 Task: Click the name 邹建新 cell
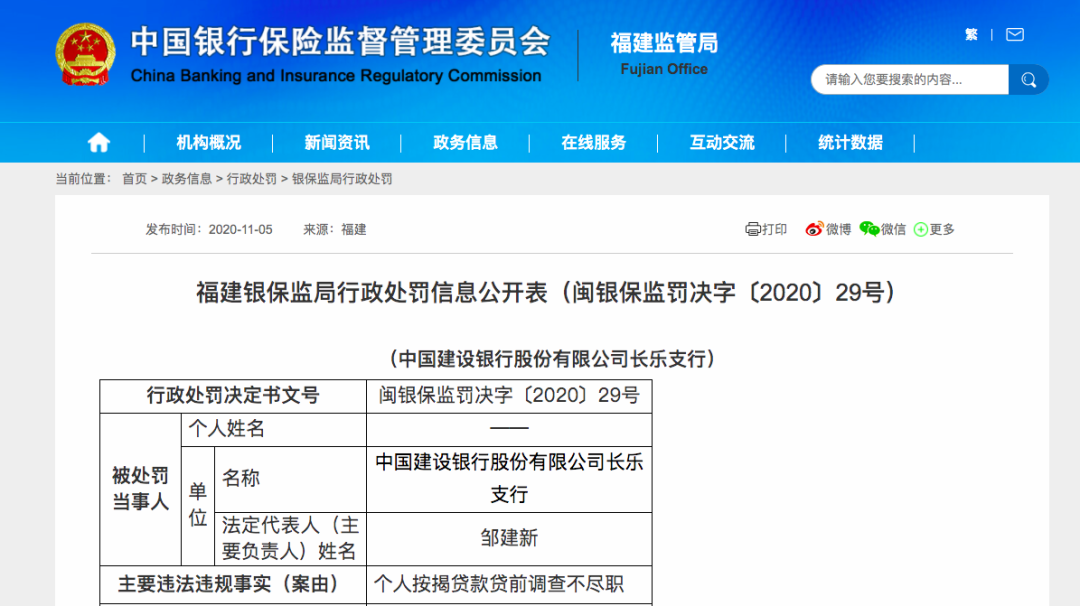pos(509,539)
